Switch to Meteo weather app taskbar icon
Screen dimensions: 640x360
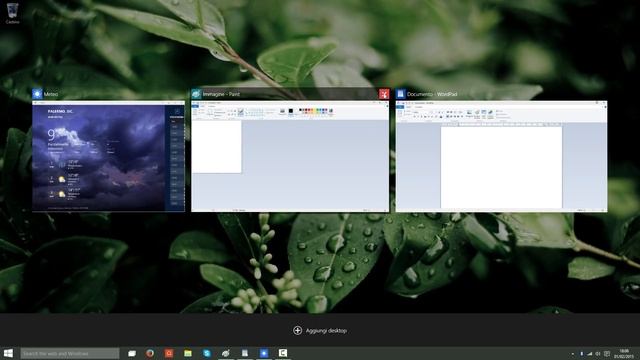[264, 353]
